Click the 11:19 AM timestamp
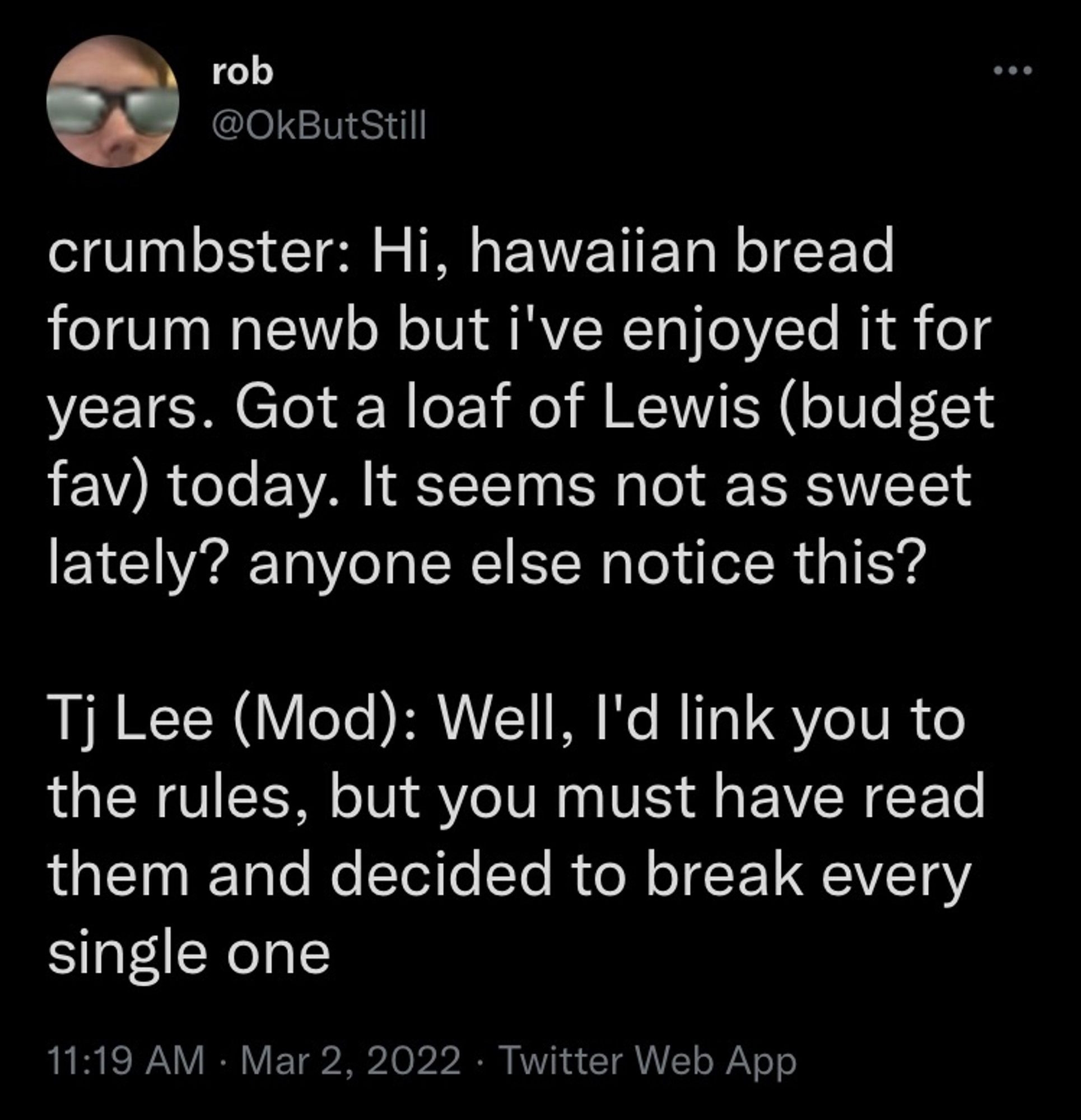This screenshot has width=1081, height=1120. point(127,1061)
